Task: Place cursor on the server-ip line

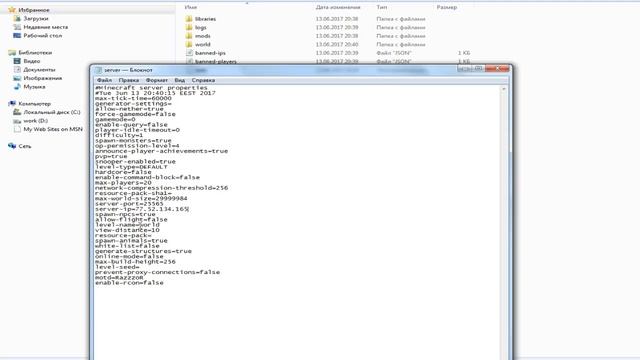Action: [142, 209]
